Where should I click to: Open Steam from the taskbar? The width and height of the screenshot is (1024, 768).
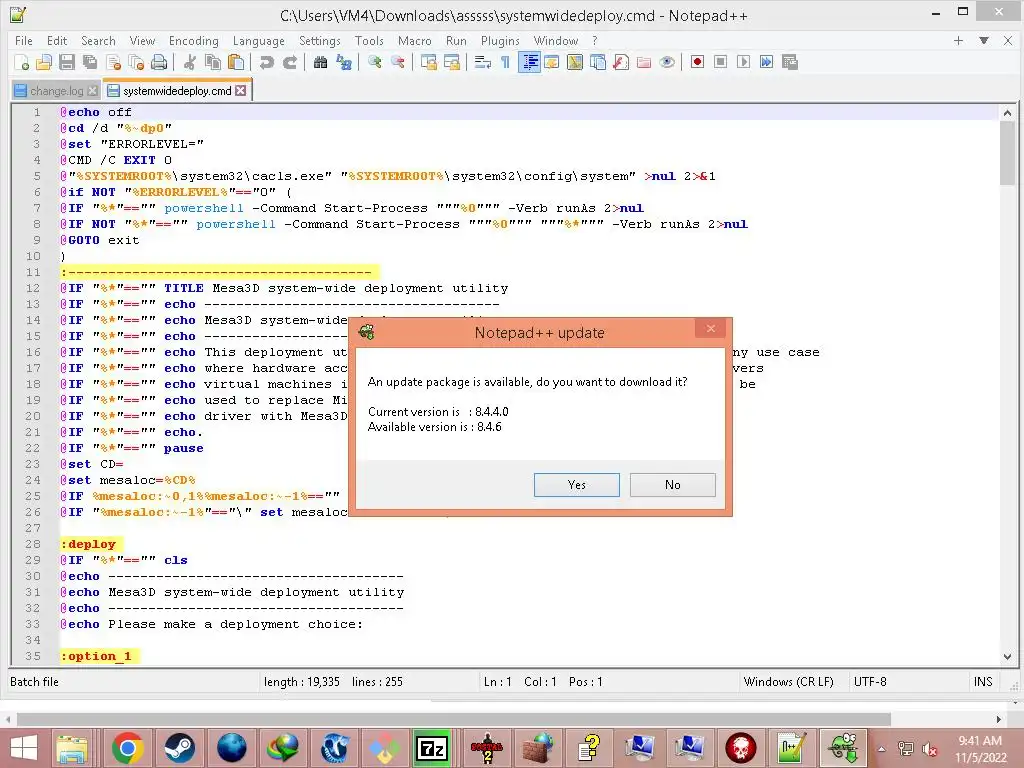(178, 748)
